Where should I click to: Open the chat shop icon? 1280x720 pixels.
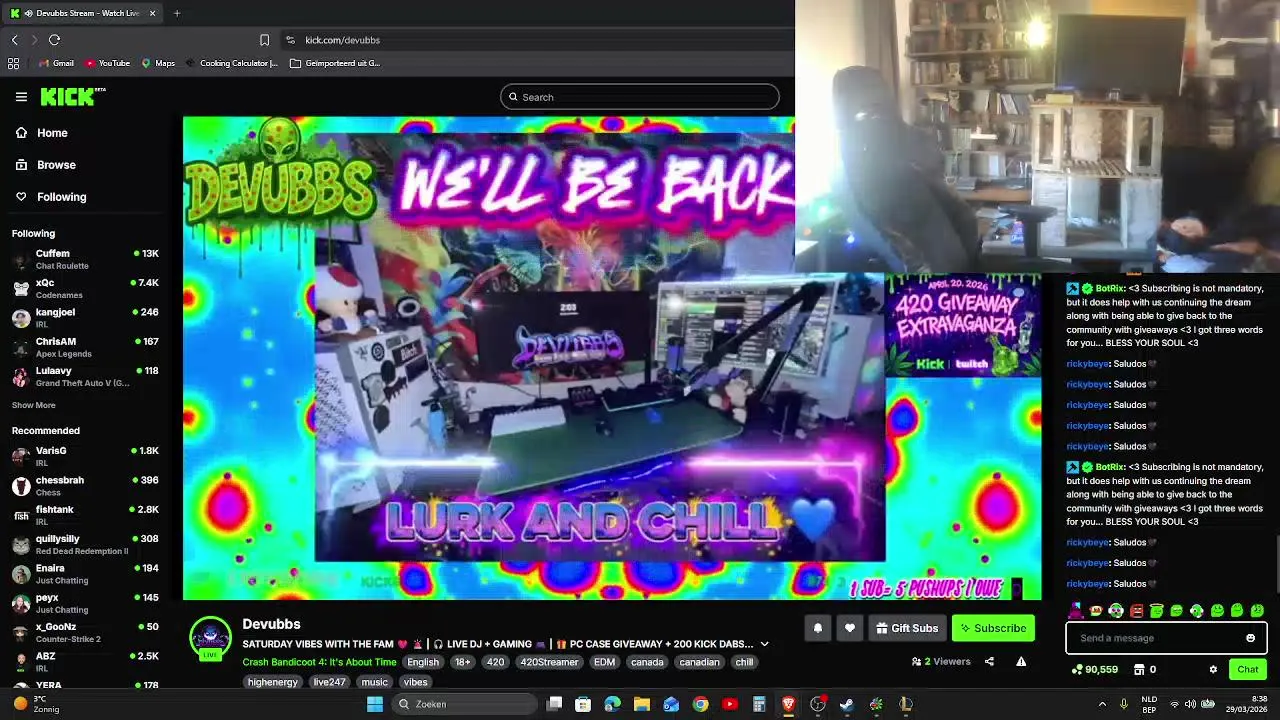tap(1138, 669)
